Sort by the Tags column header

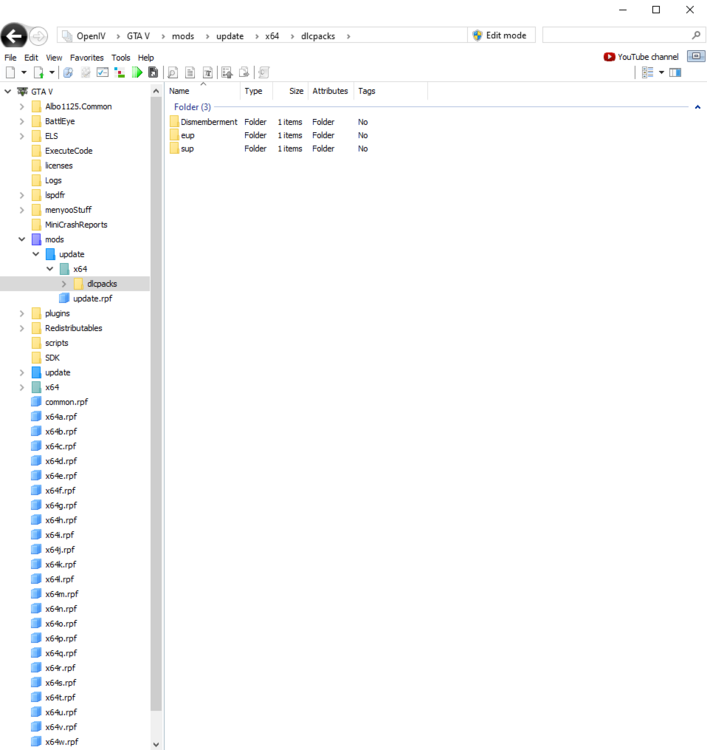click(x=390, y=91)
